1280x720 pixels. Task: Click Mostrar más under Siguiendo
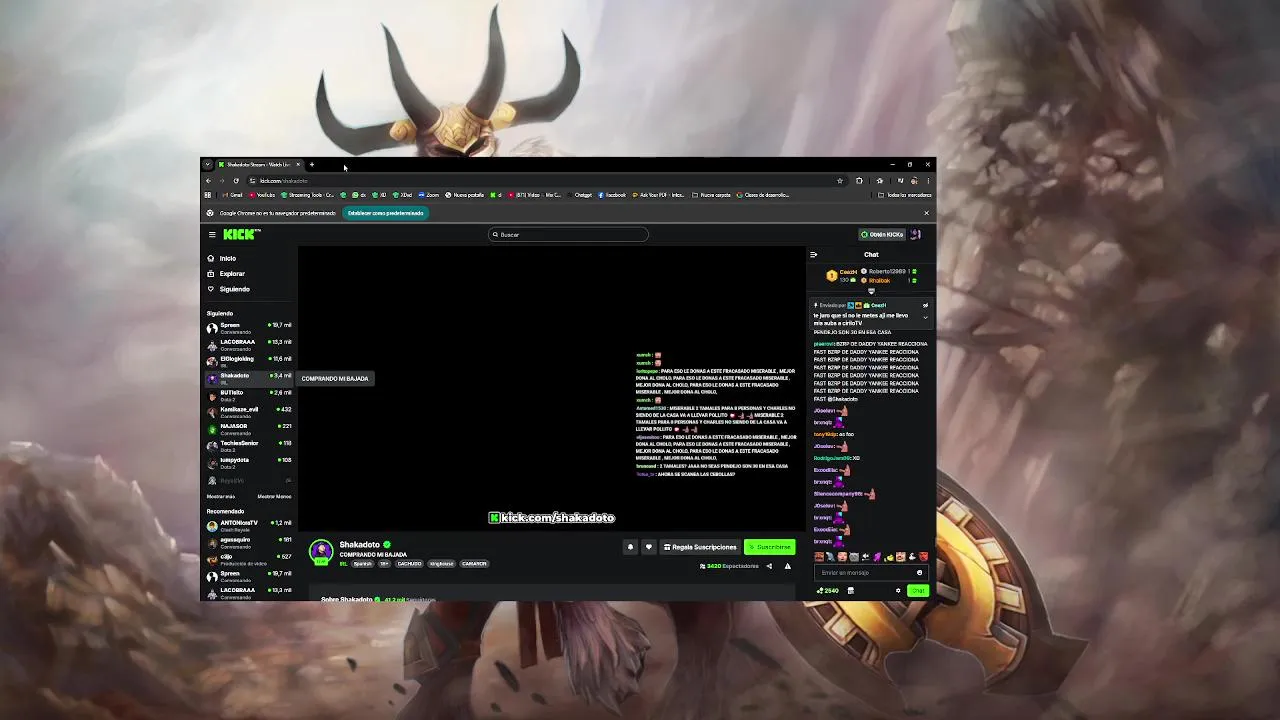pyautogui.click(x=221, y=496)
